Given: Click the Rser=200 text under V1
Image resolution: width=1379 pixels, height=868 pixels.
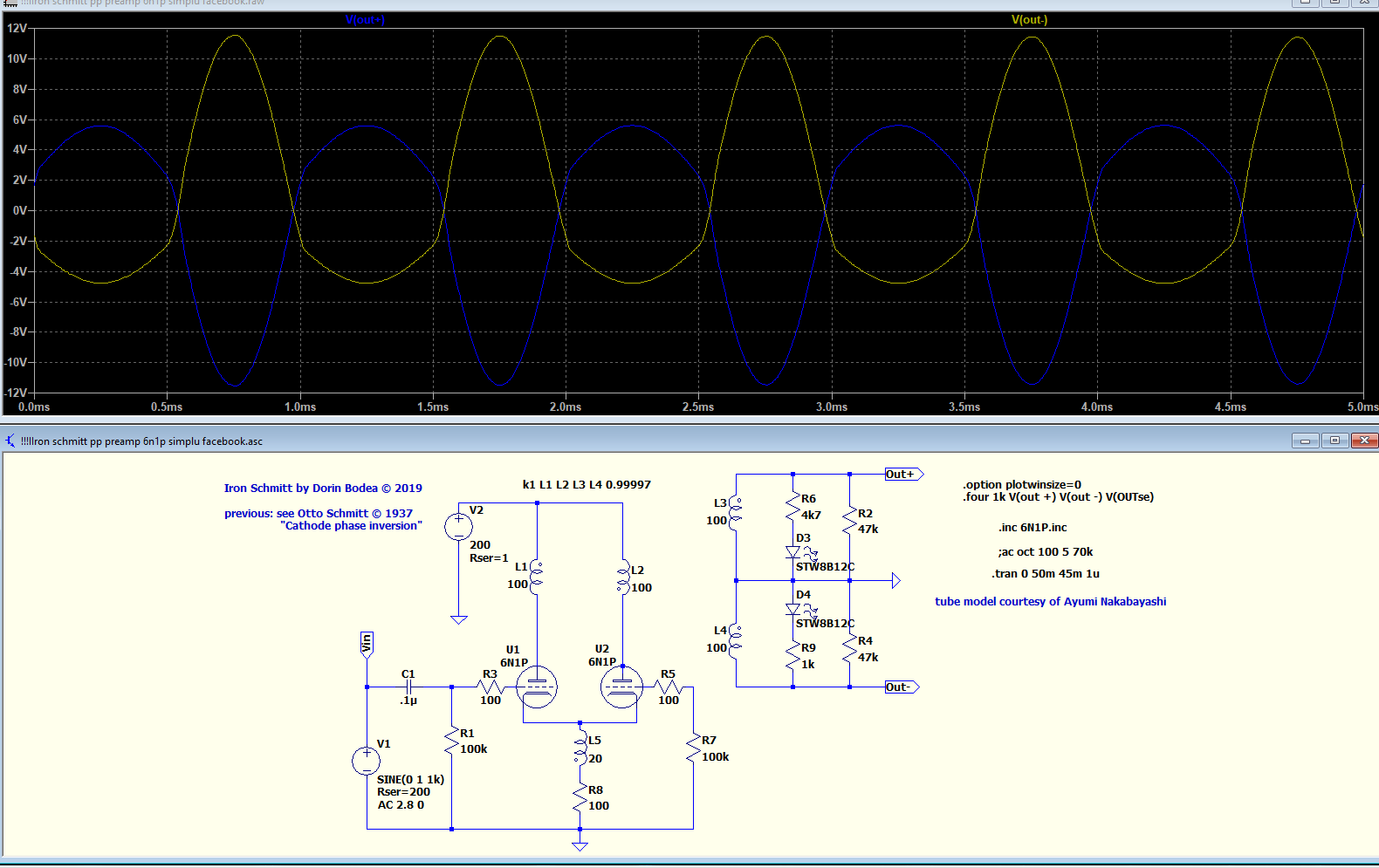Looking at the screenshot, I should pyautogui.click(x=403, y=792).
